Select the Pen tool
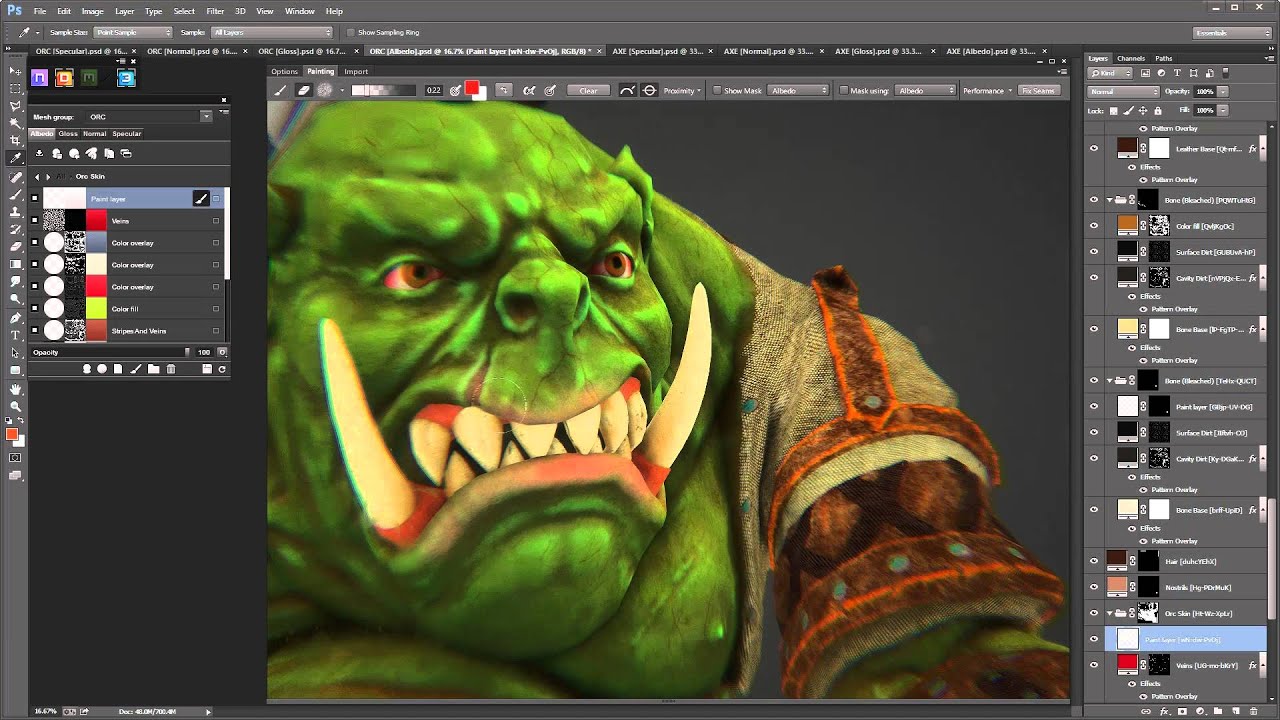 (16, 318)
